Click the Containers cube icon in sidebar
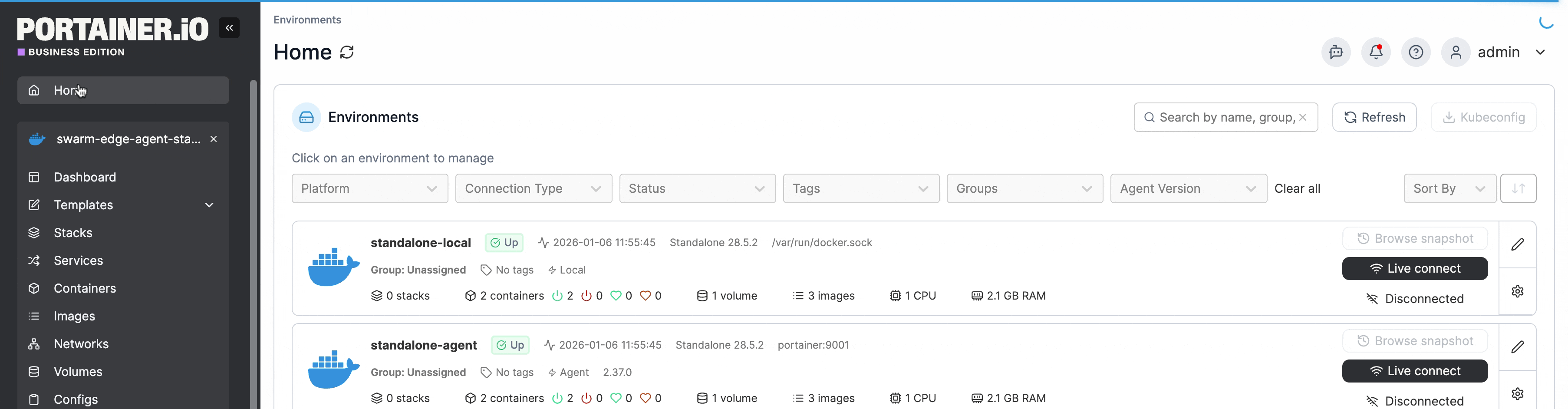1568x409 pixels. pos(34,288)
